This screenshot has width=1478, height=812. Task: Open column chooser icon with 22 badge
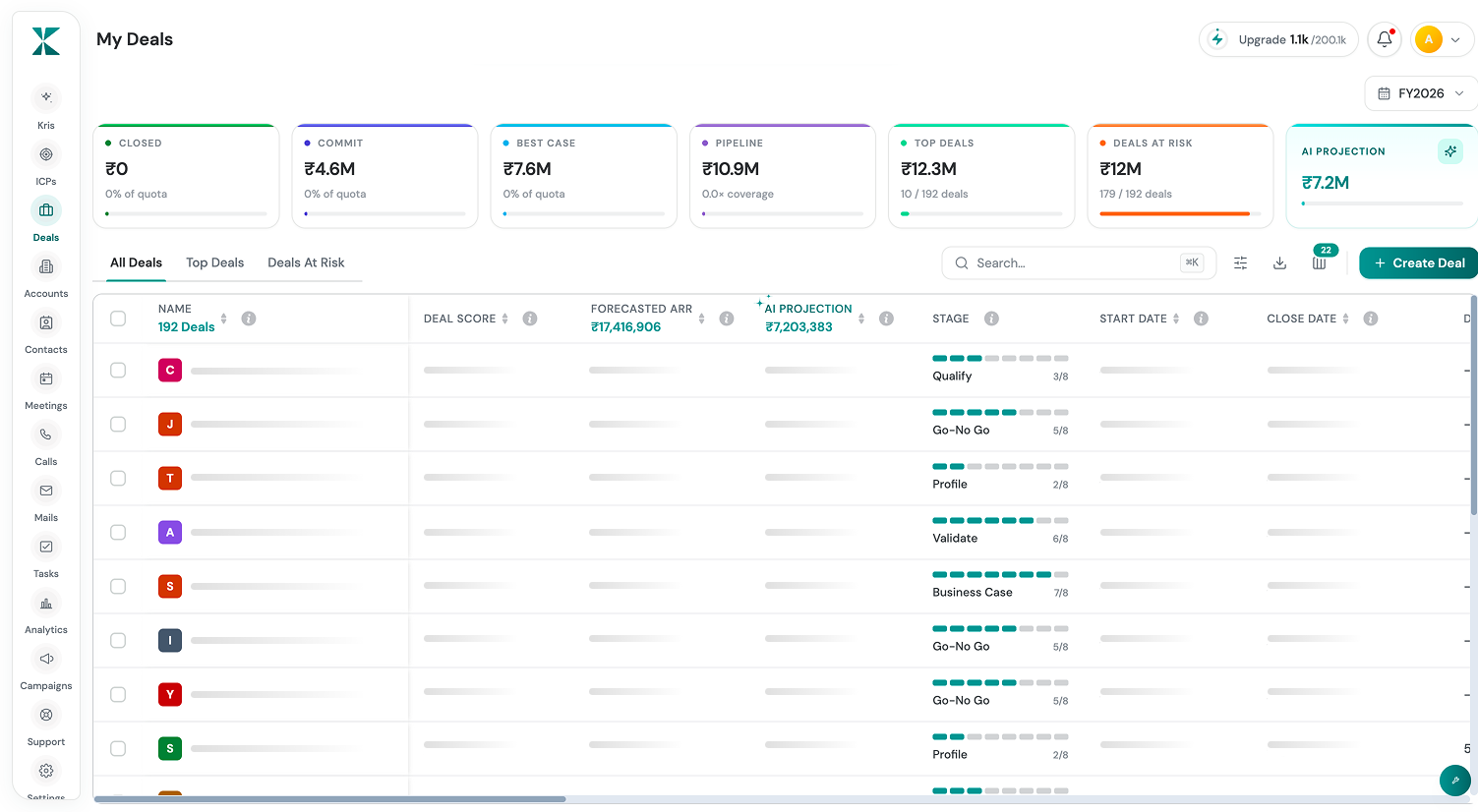(x=1320, y=263)
